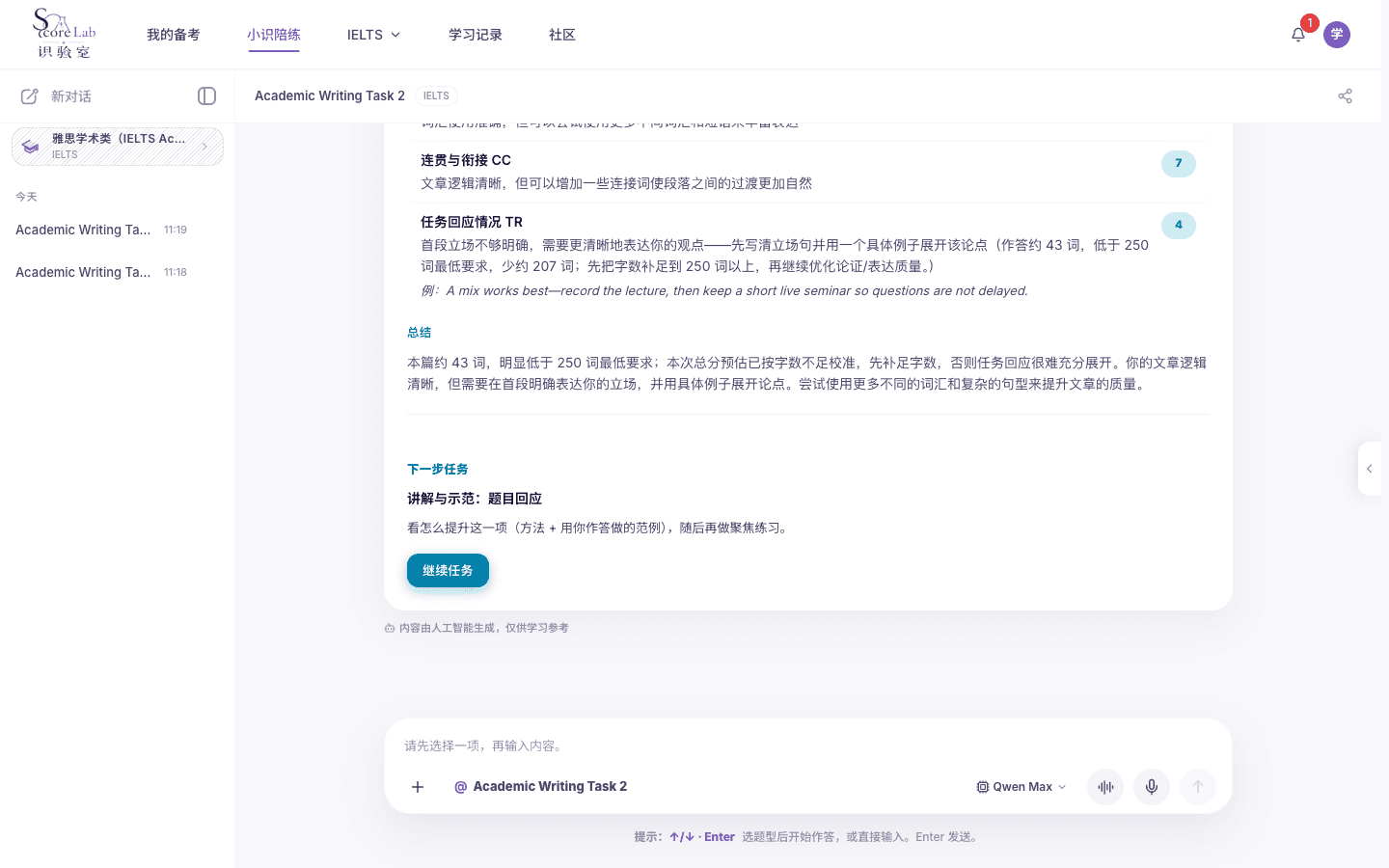Click 新对话 label
Image resolution: width=1389 pixels, height=868 pixels.
71,96
